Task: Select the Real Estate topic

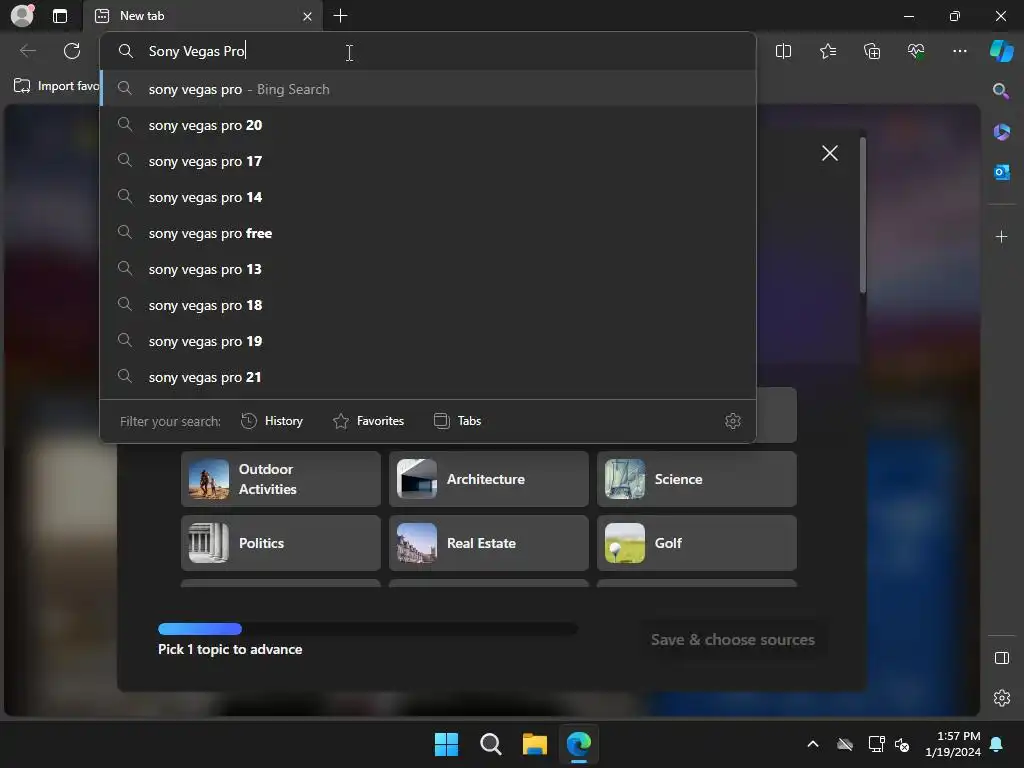Action: [488, 543]
